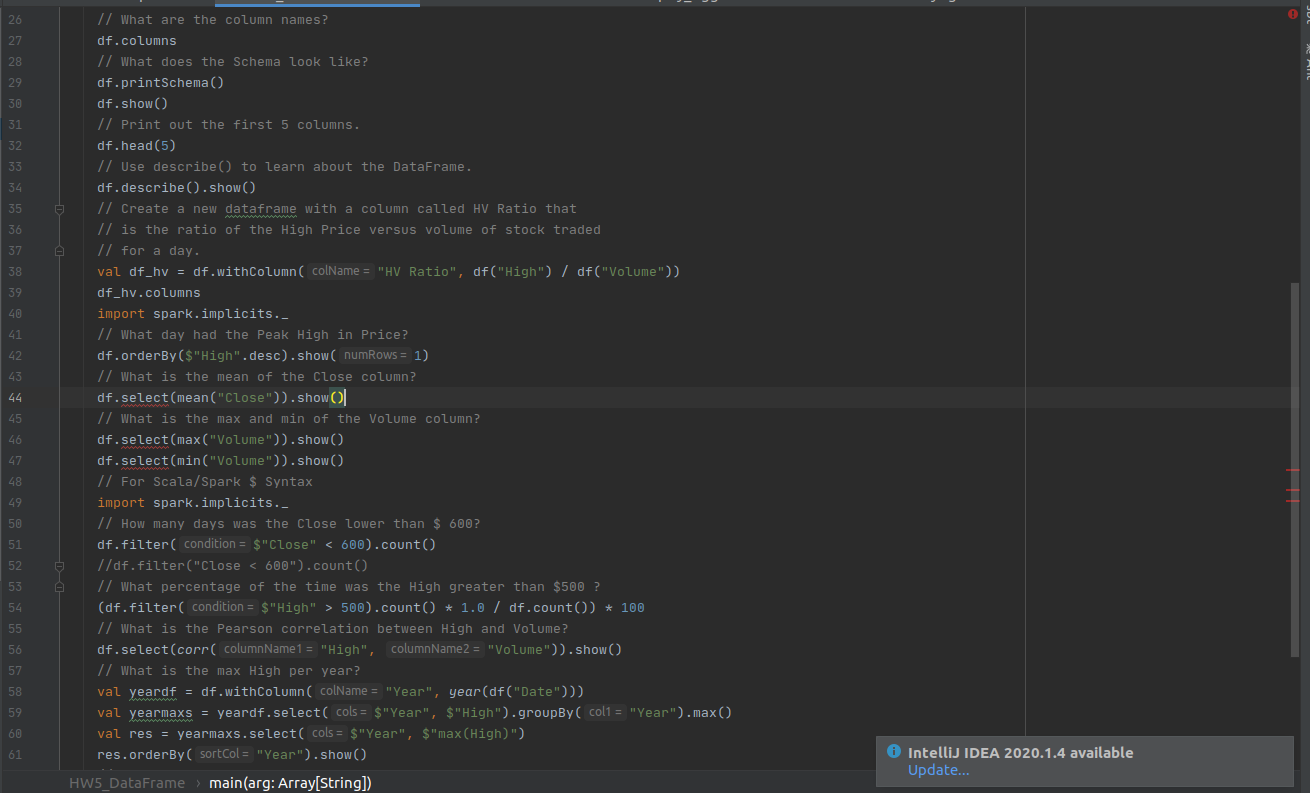Click the 'IntelliJ IDEA 2020.1.4 available' notification title
This screenshot has width=1310, height=793.
click(1021, 753)
